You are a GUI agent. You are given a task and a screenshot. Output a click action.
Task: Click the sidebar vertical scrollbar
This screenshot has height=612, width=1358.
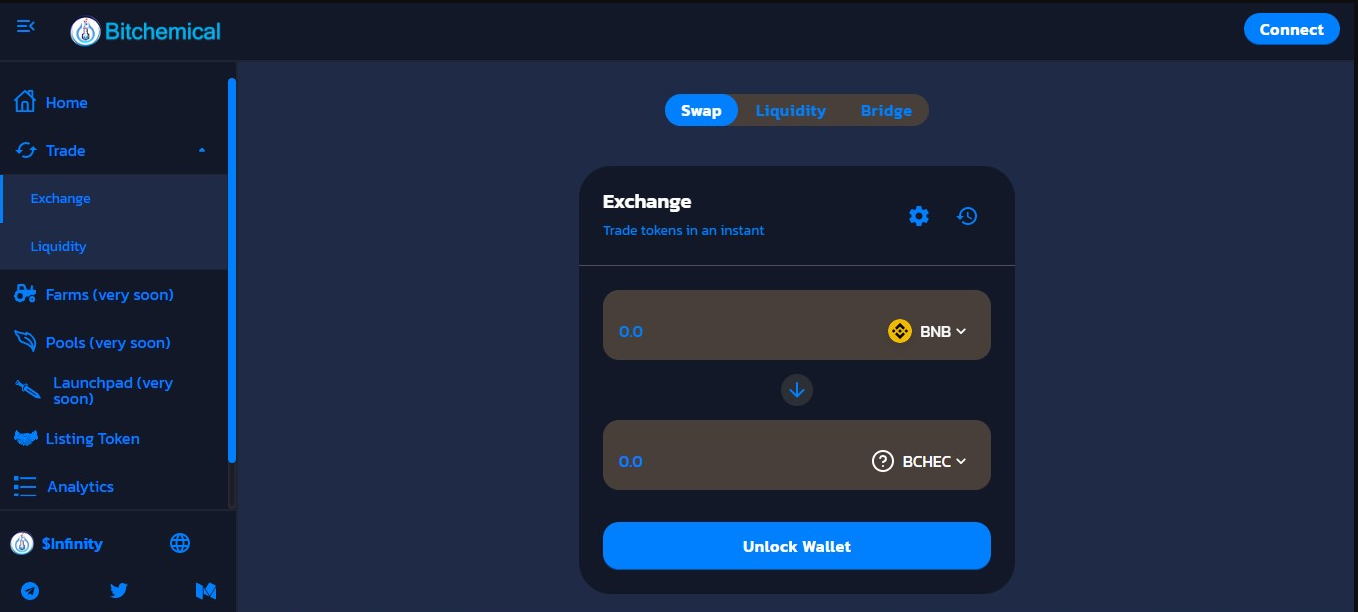232,270
